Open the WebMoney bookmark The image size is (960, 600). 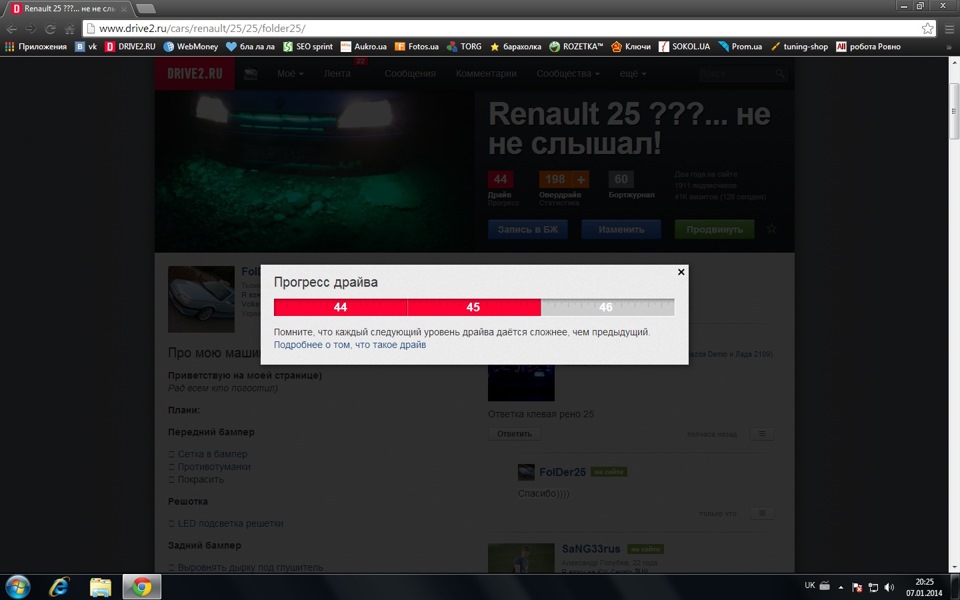(x=190, y=47)
